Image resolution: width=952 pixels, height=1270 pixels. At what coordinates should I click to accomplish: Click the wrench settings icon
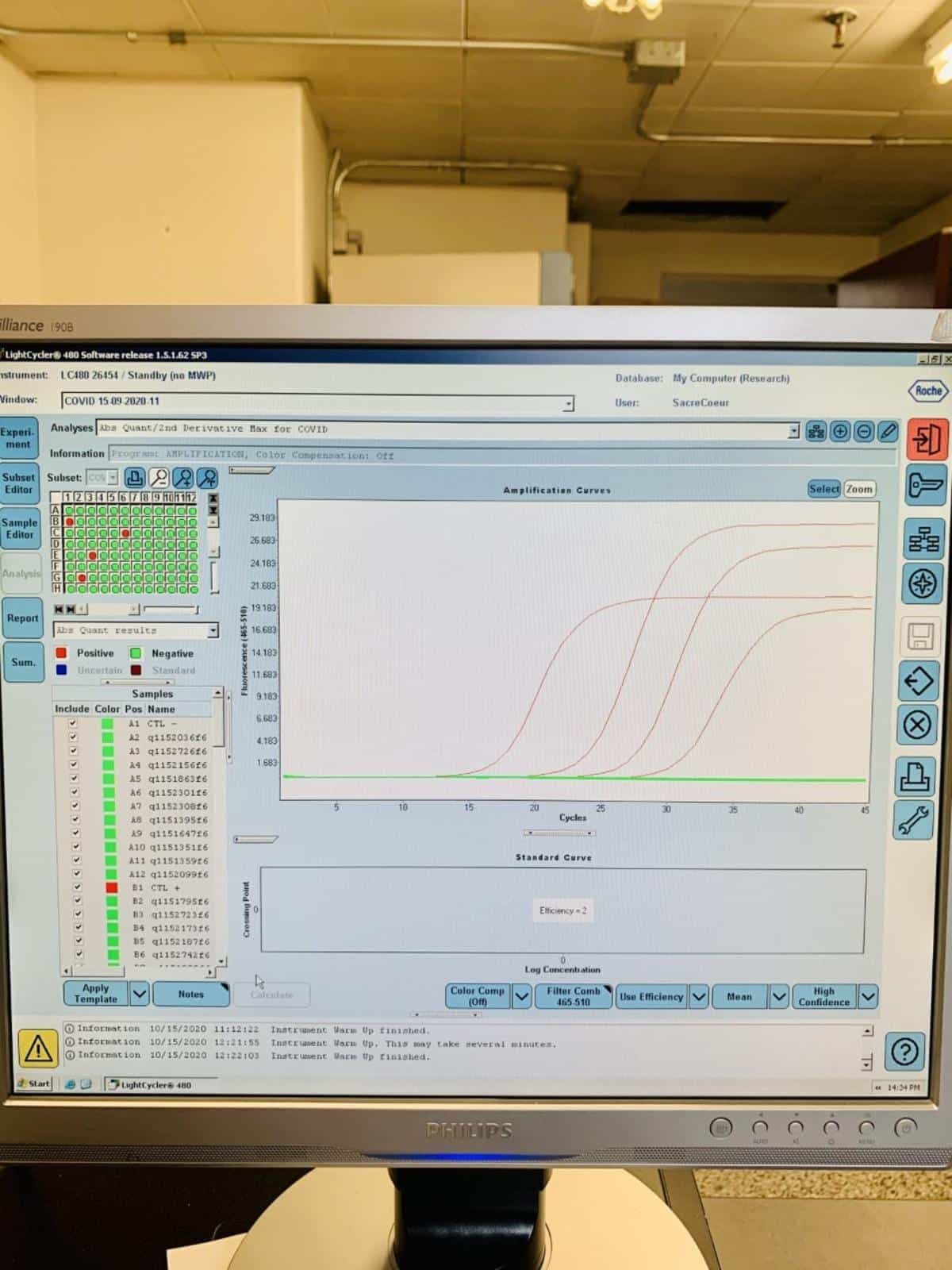click(915, 821)
